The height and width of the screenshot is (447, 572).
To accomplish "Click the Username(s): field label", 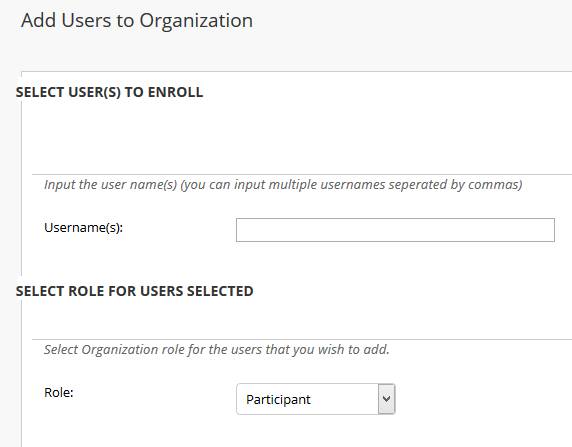I will [x=84, y=228].
